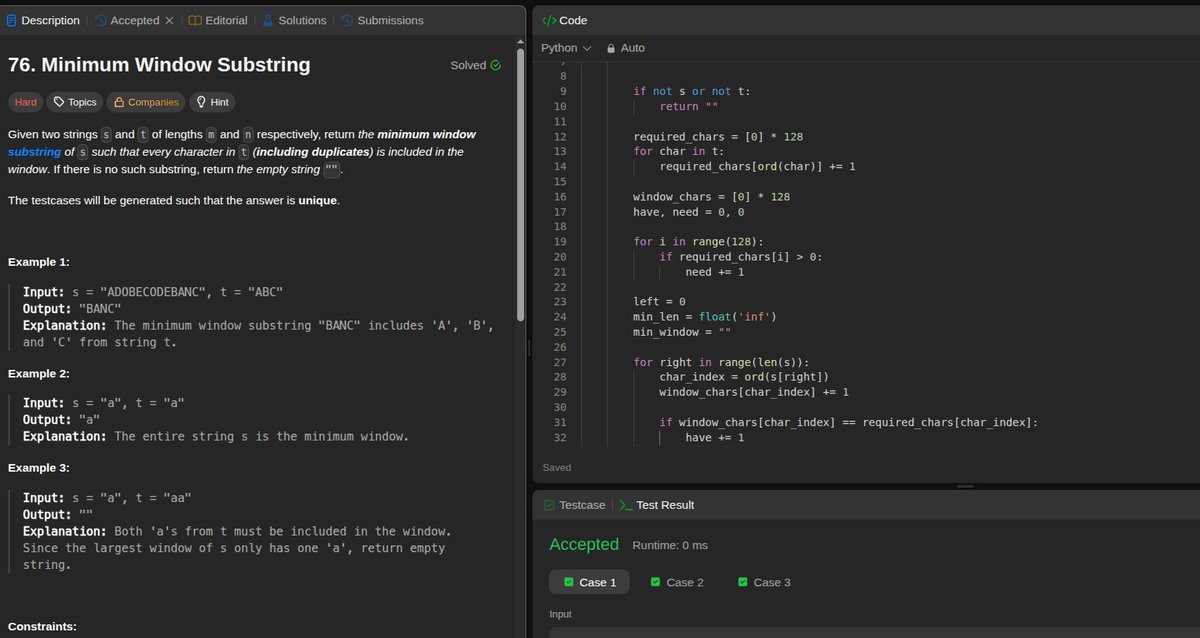Click the Description tab document icon

coord(11,20)
